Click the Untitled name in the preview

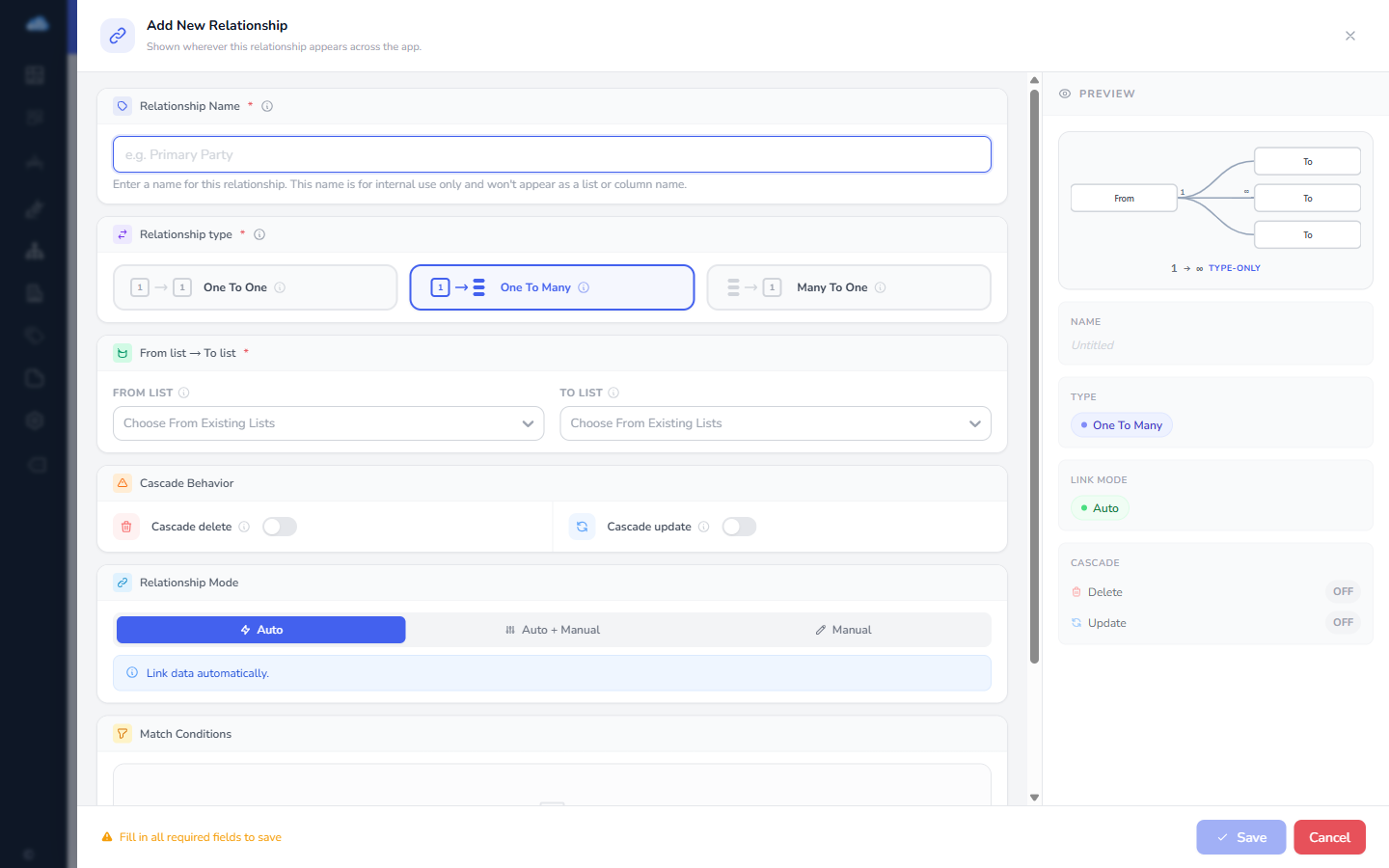[x=1092, y=345]
